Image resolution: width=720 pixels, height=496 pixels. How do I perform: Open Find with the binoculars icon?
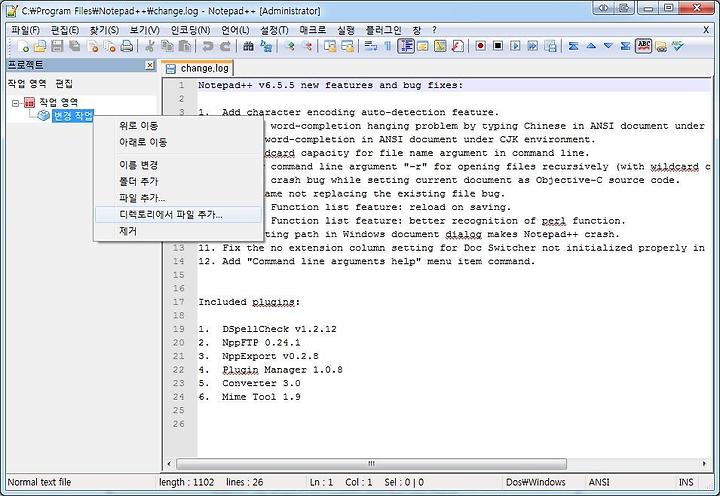248,46
